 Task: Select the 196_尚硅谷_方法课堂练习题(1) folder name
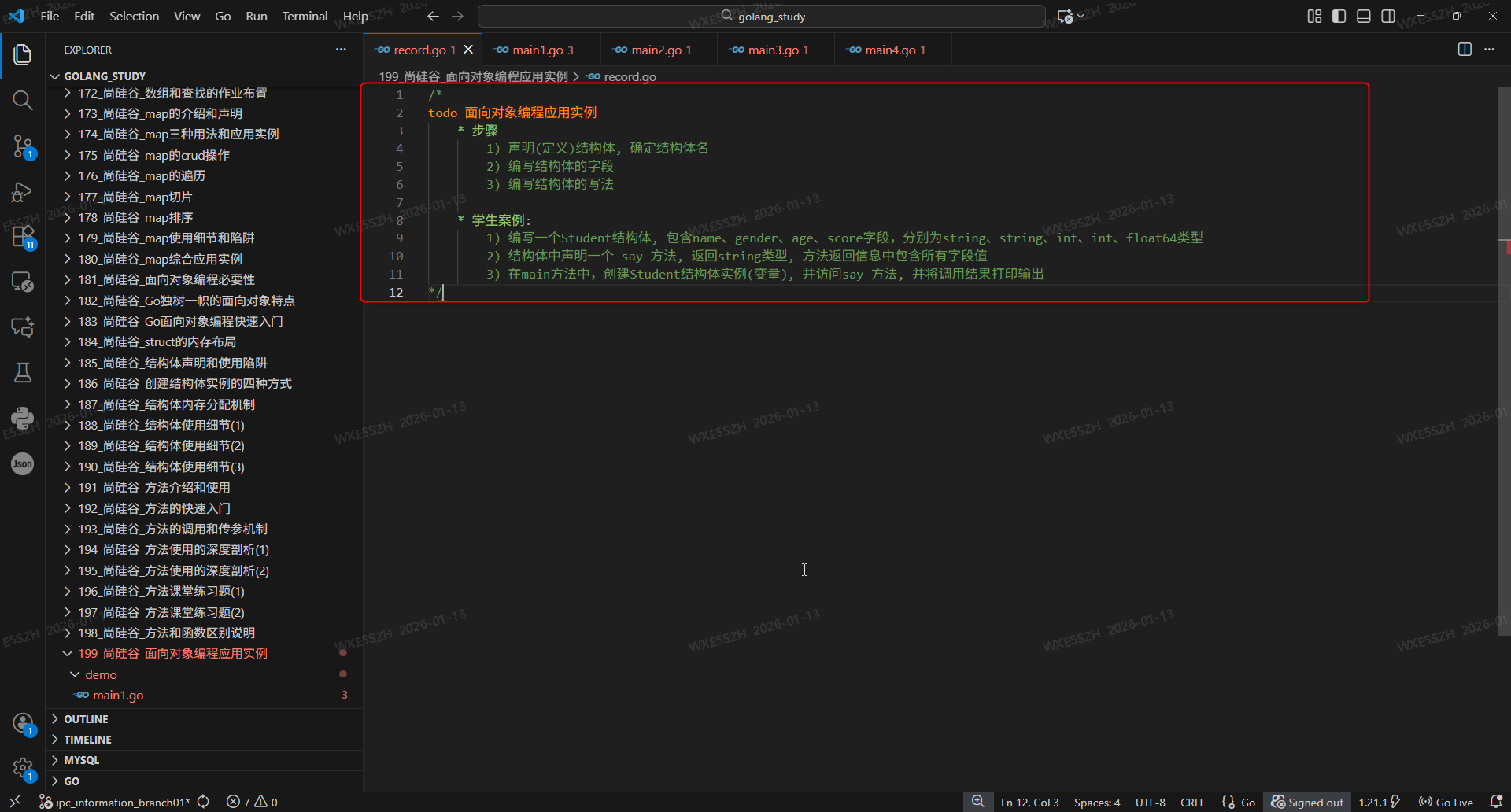click(x=161, y=592)
